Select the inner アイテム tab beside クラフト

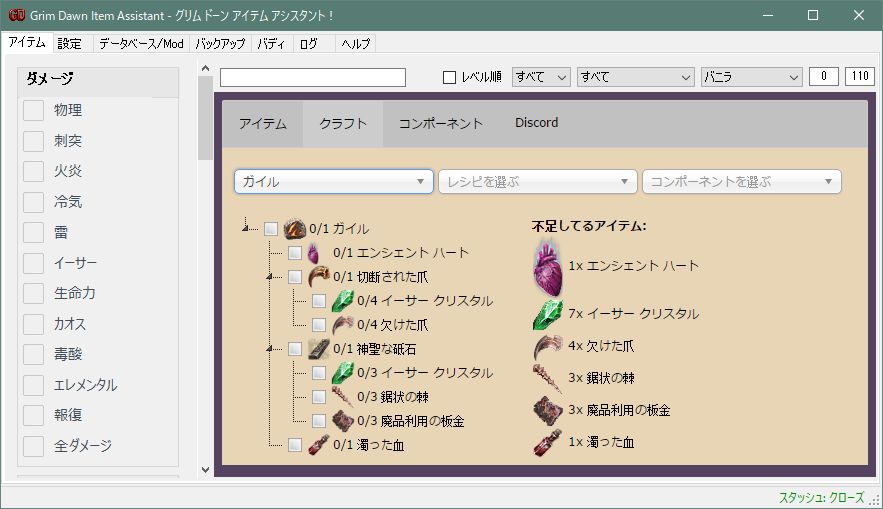(x=263, y=123)
